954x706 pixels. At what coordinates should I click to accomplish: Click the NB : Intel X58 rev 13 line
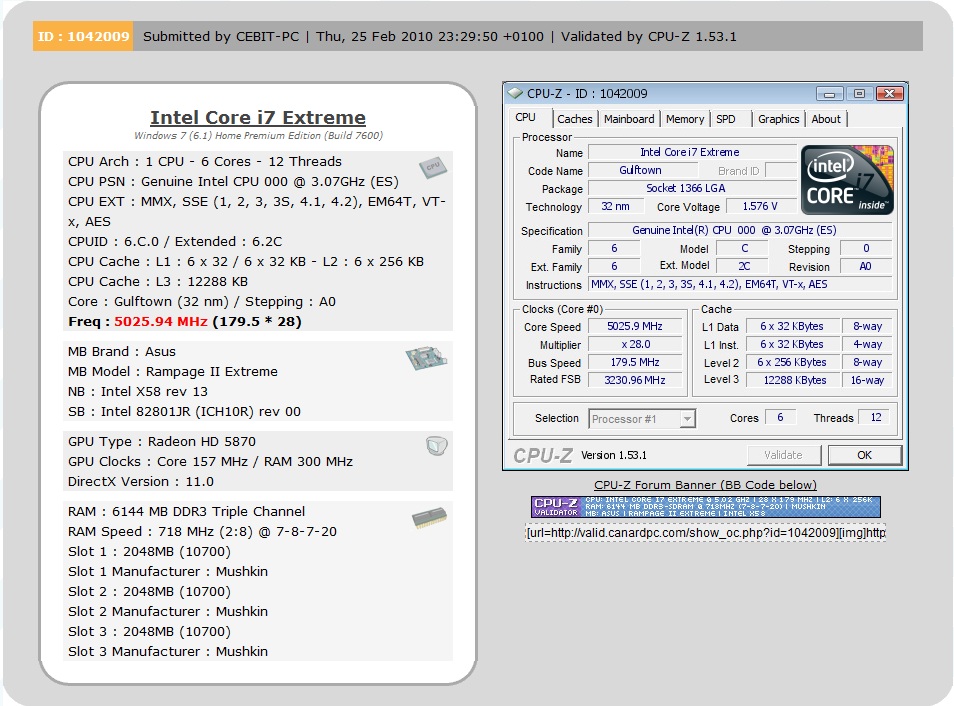point(138,391)
